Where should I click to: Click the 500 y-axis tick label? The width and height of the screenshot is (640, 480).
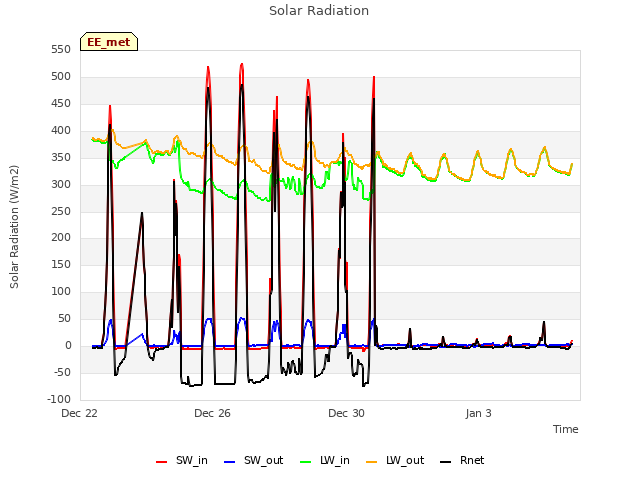tap(61, 76)
